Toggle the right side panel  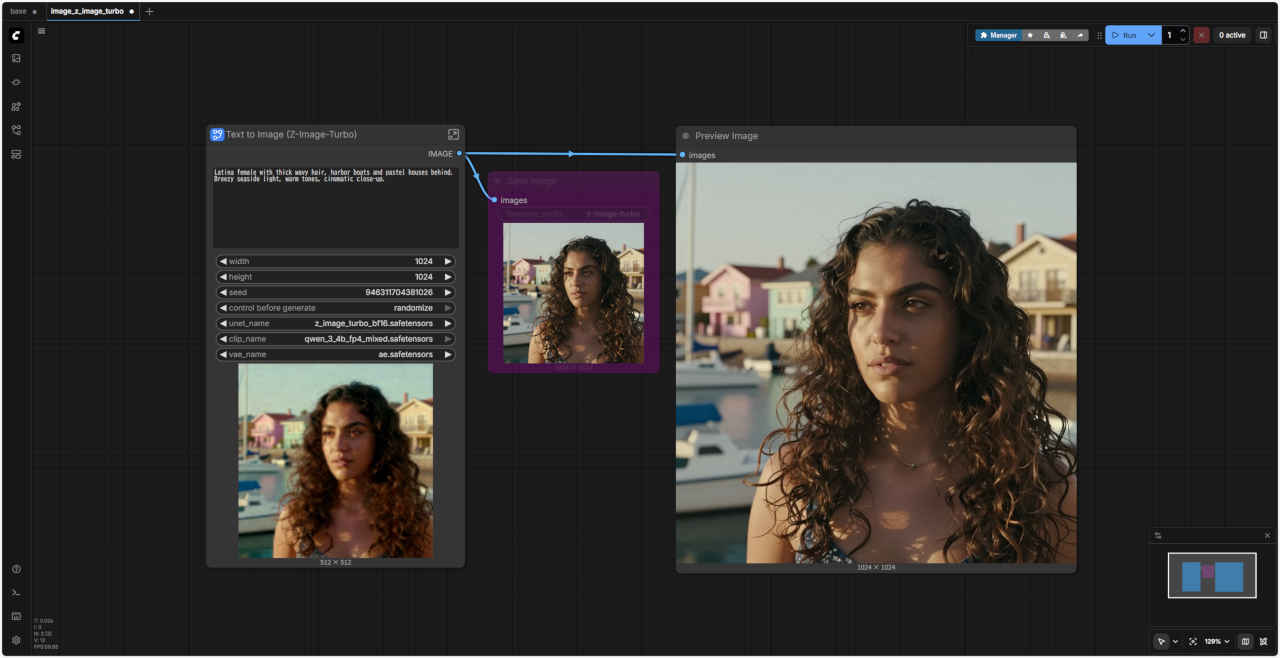[1263, 35]
